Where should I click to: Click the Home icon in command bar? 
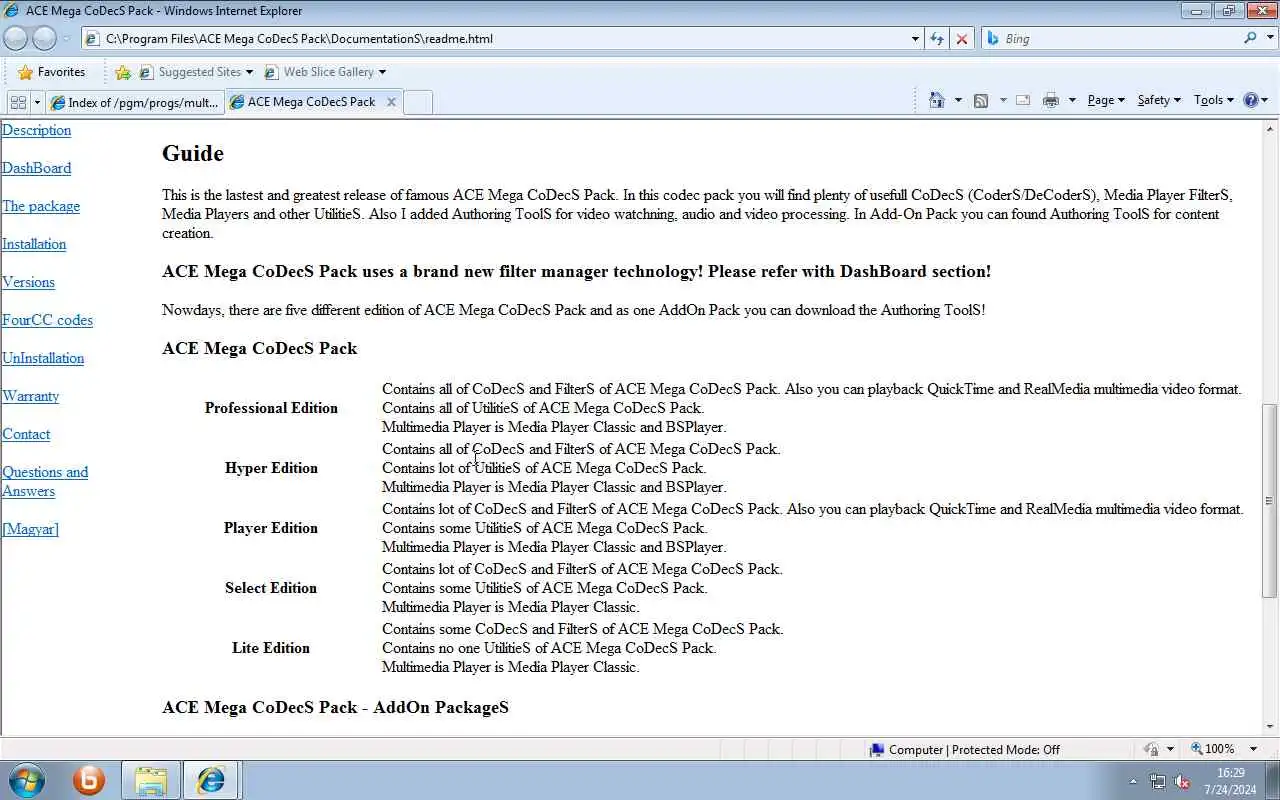pyautogui.click(x=937, y=100)
